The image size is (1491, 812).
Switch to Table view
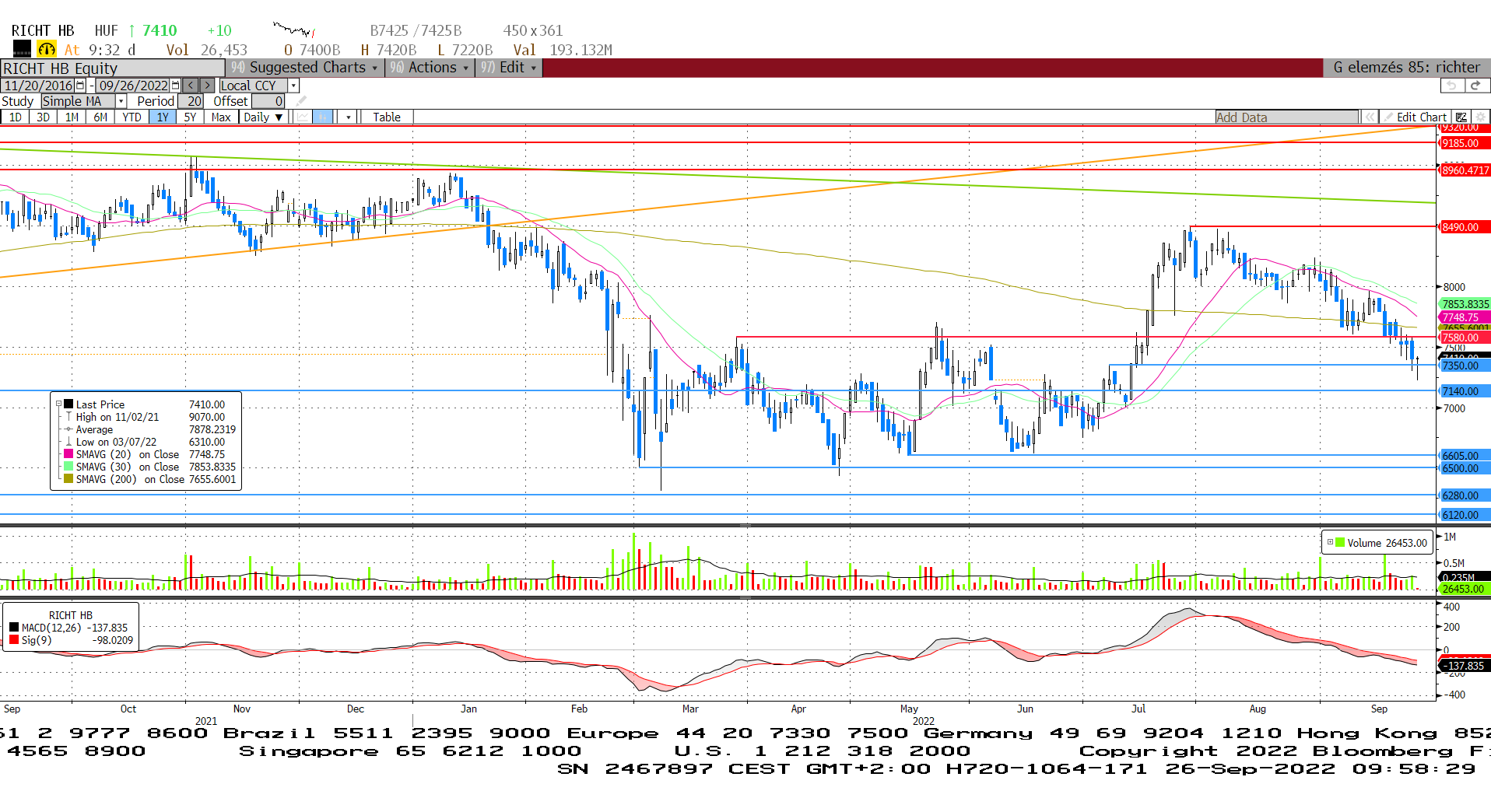(x=387, y=117)
